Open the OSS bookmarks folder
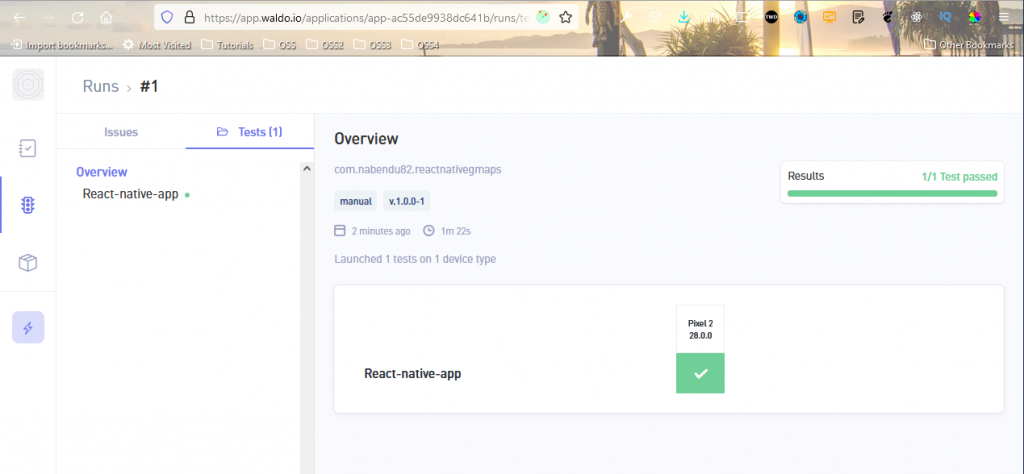This screenshot has height=474, width=1024. [x=279, y=45]
